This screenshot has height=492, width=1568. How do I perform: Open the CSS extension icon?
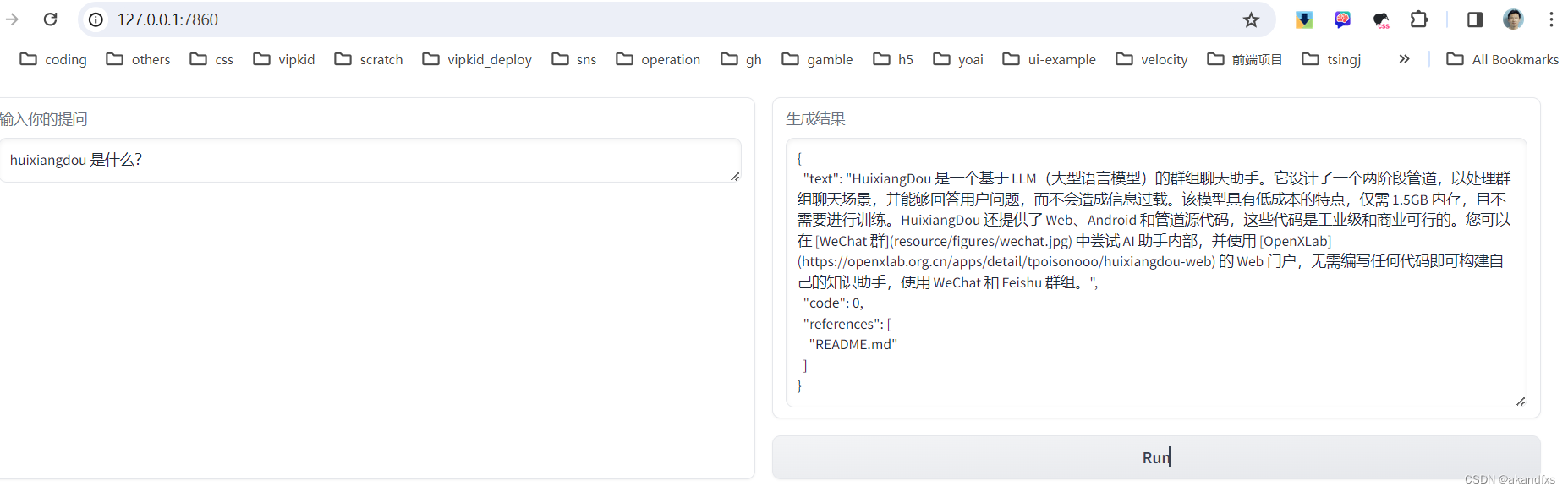pyautogui.click(x=1381, y=19)
